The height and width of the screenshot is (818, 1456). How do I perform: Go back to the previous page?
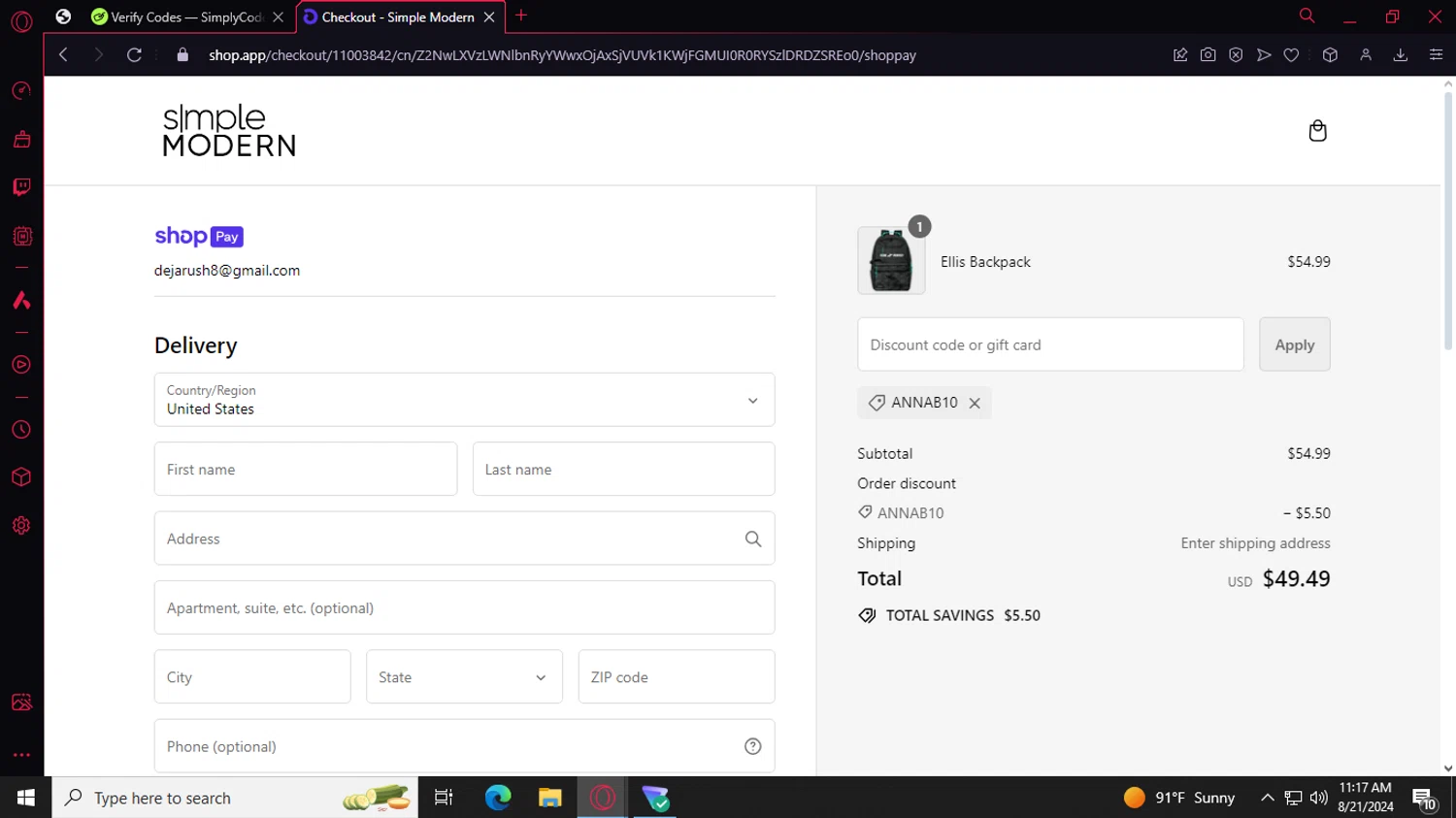(63, 55)
